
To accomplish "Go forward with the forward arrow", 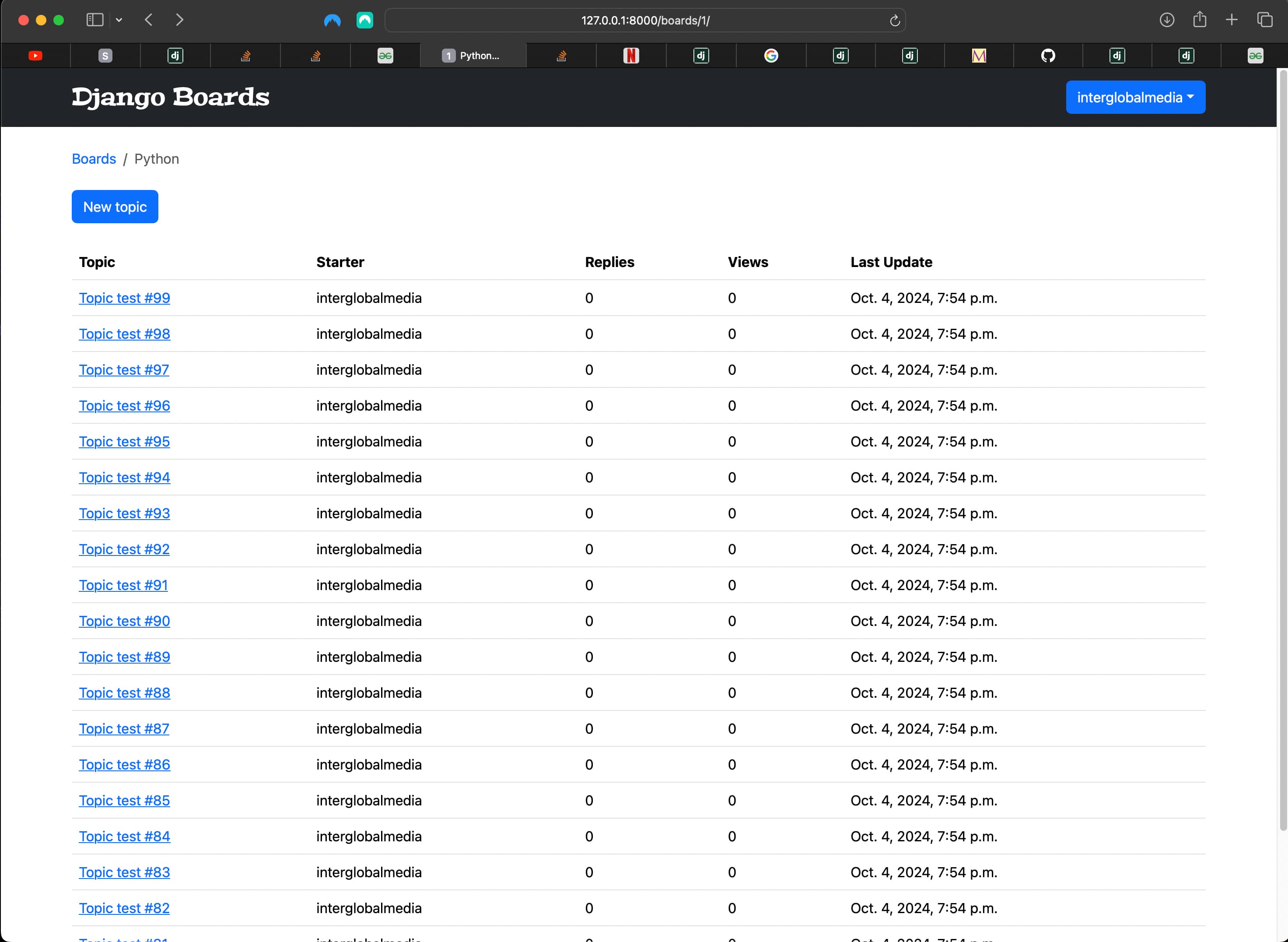I will click(179, 20).
